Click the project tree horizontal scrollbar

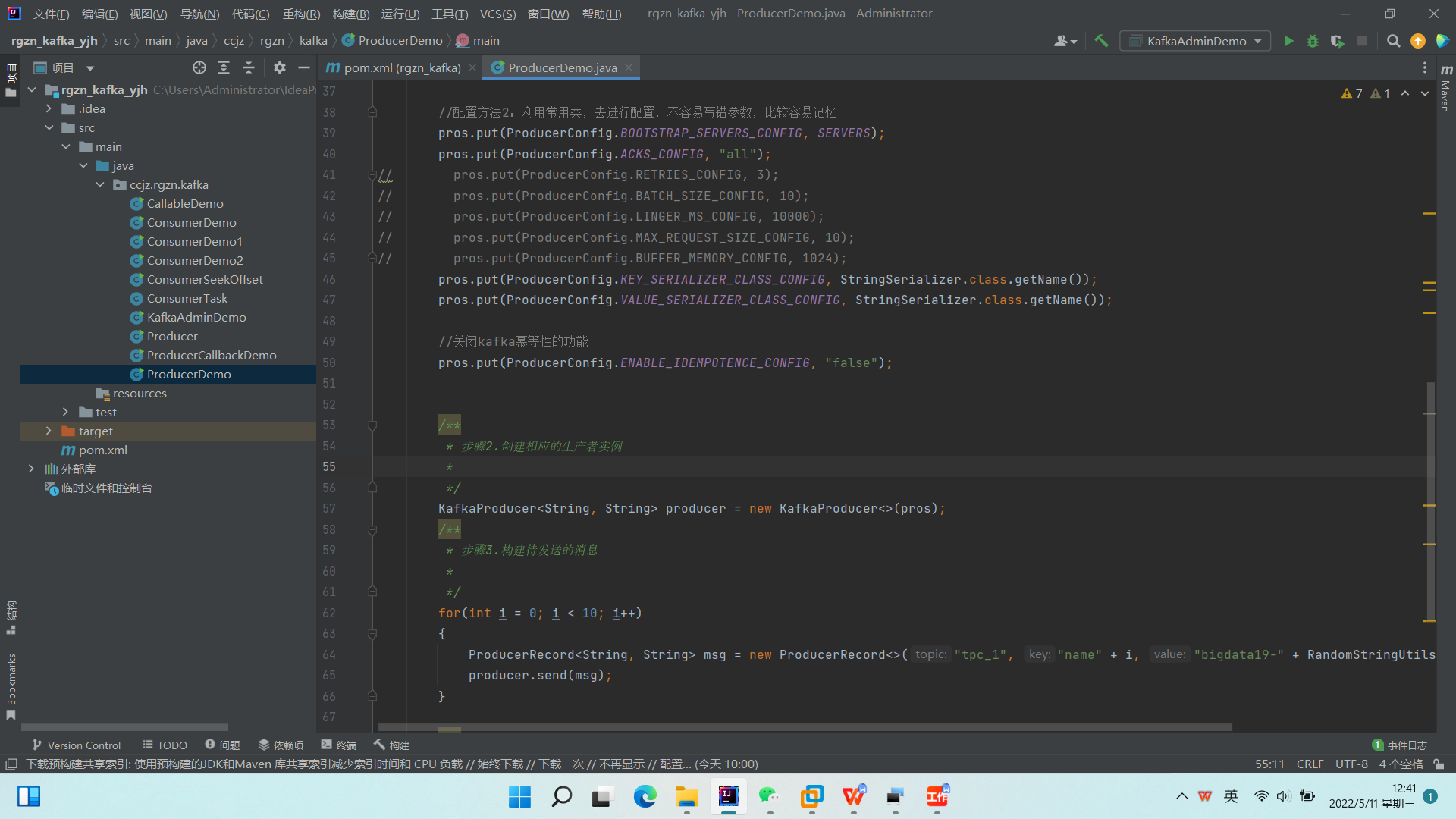[x=125, y=726]
